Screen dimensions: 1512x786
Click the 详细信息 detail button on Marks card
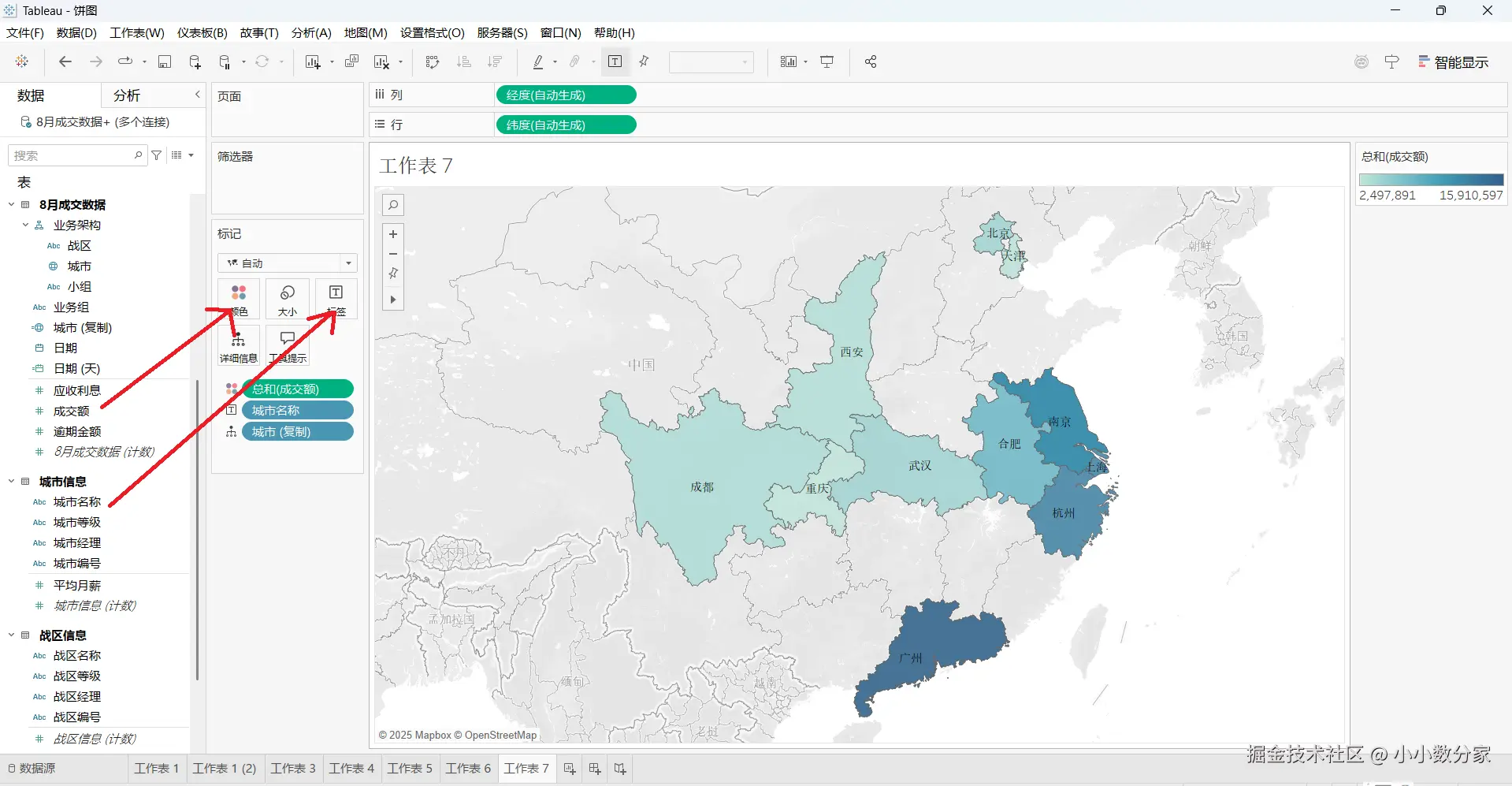239,346
